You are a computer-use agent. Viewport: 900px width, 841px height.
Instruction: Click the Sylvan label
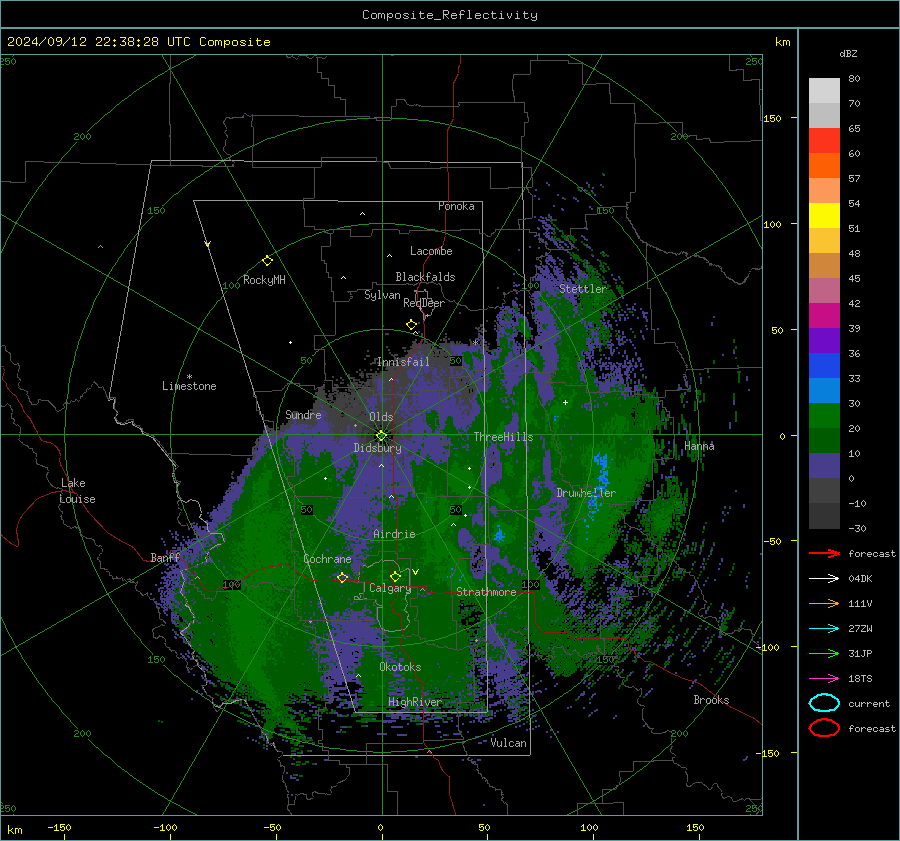click(382, 295)
